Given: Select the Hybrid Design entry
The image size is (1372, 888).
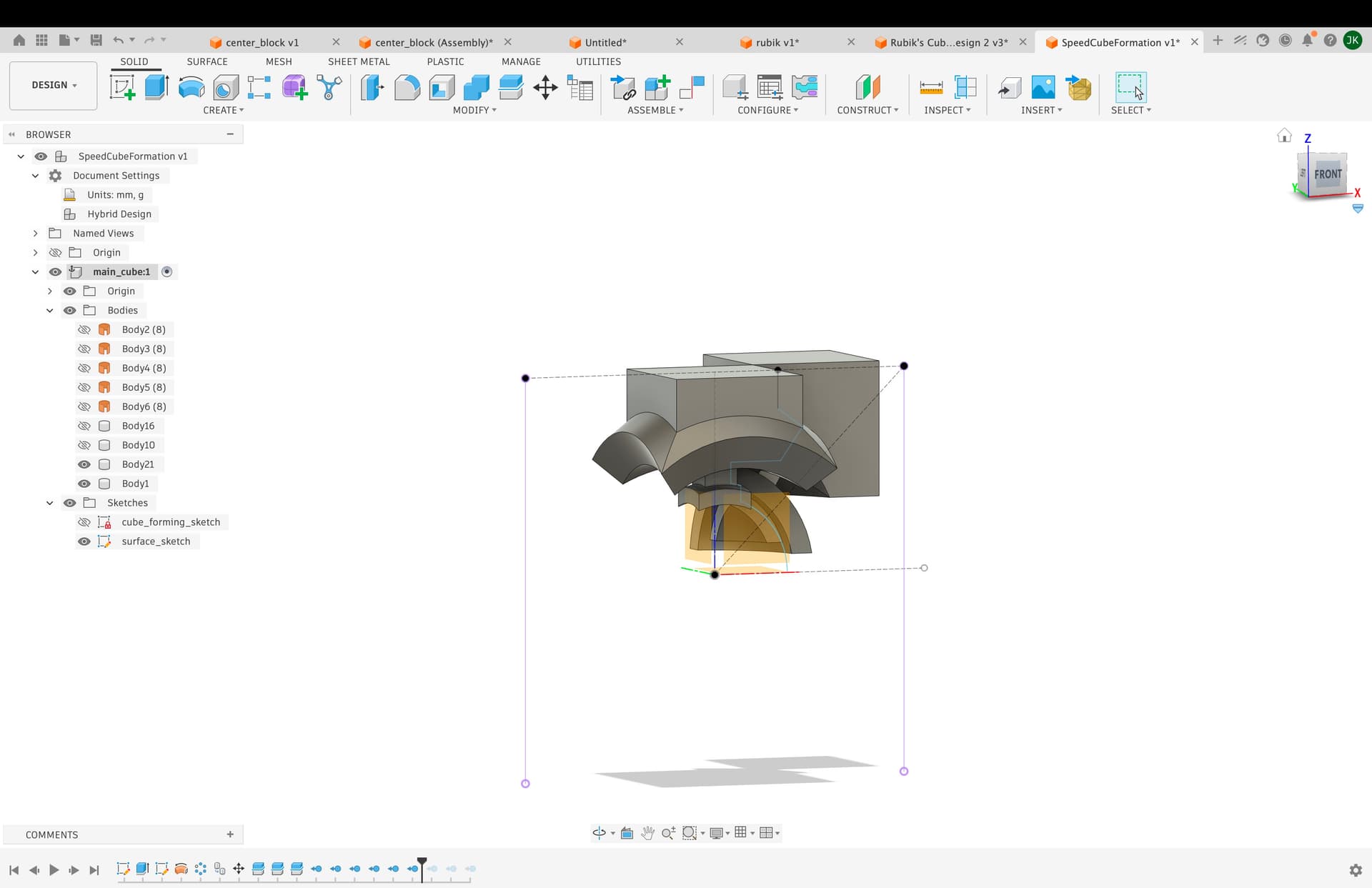Looking at the screenshot, I should tap(119, 214).
